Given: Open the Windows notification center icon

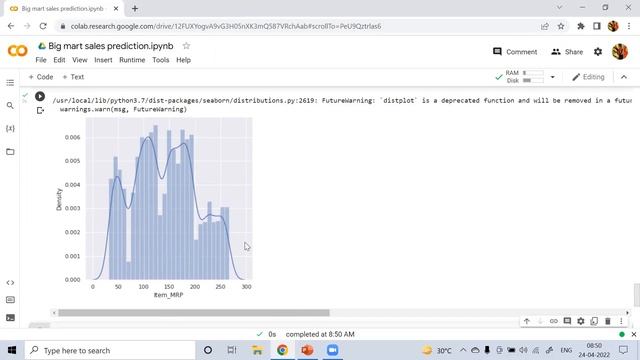Looking at the screenshot, I should click(623, 350).
